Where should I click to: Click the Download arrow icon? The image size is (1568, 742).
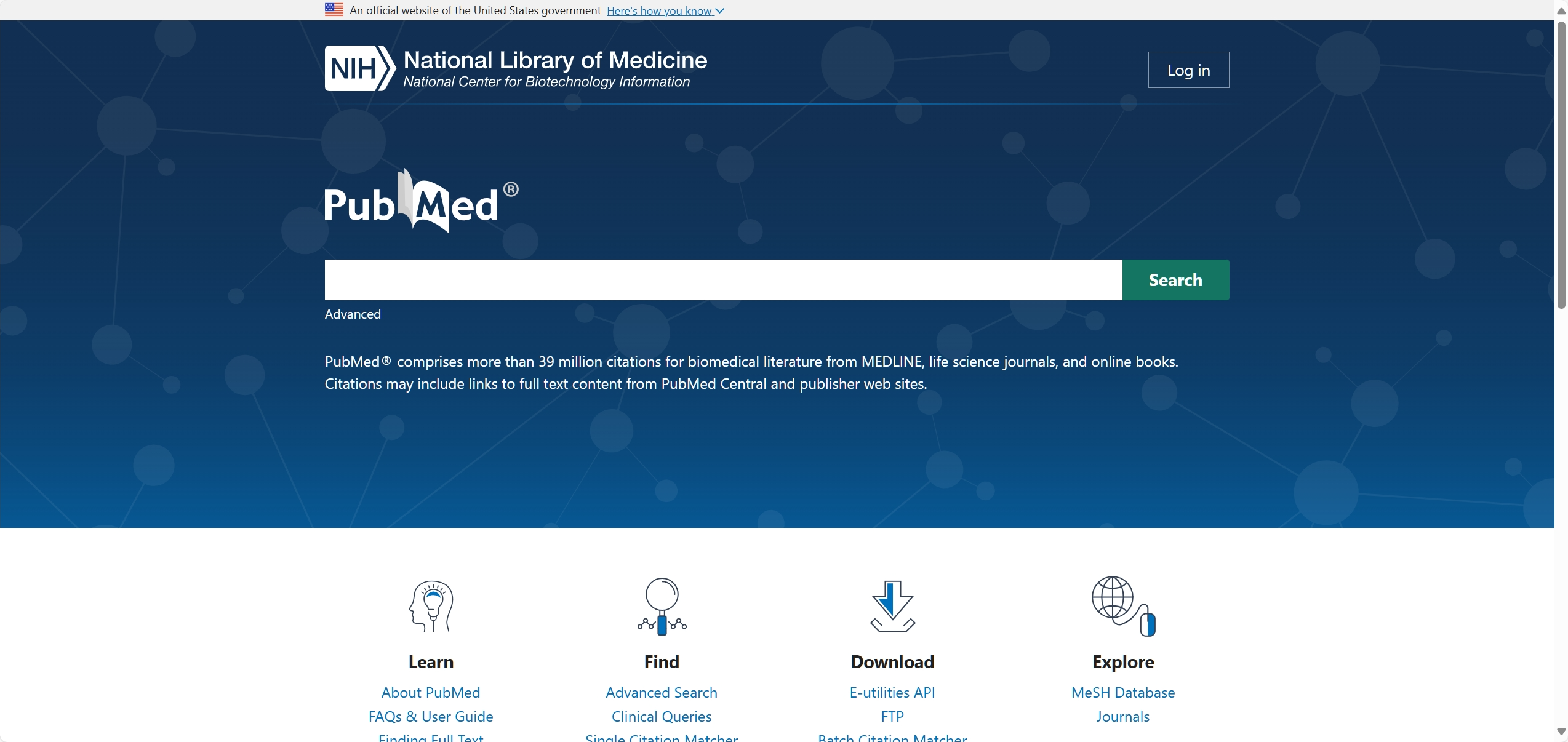[x=892, y=607]
